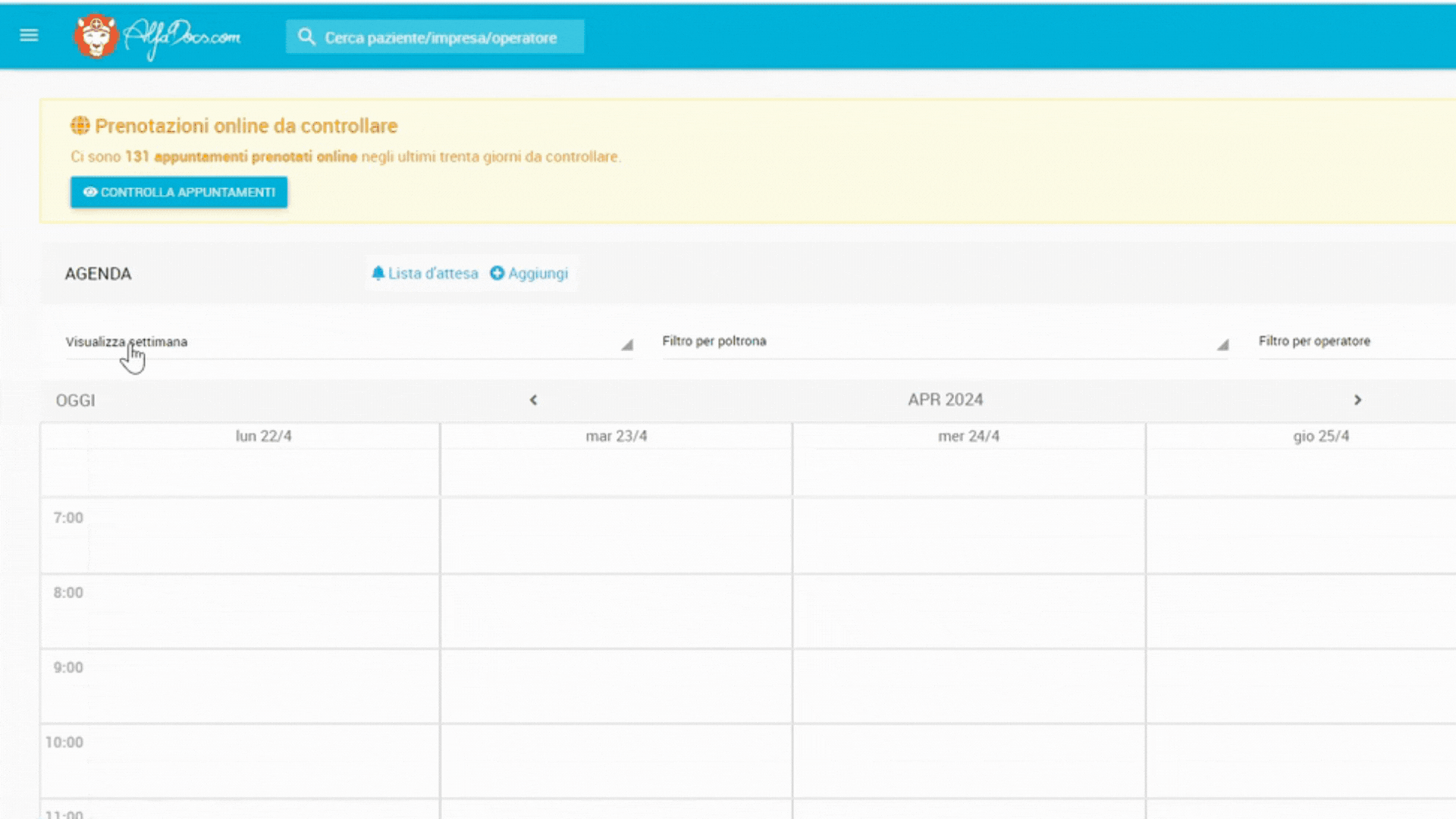Click the globe icon beside Prenotazioni online
Screen dimensions: 1456x819
80,126
